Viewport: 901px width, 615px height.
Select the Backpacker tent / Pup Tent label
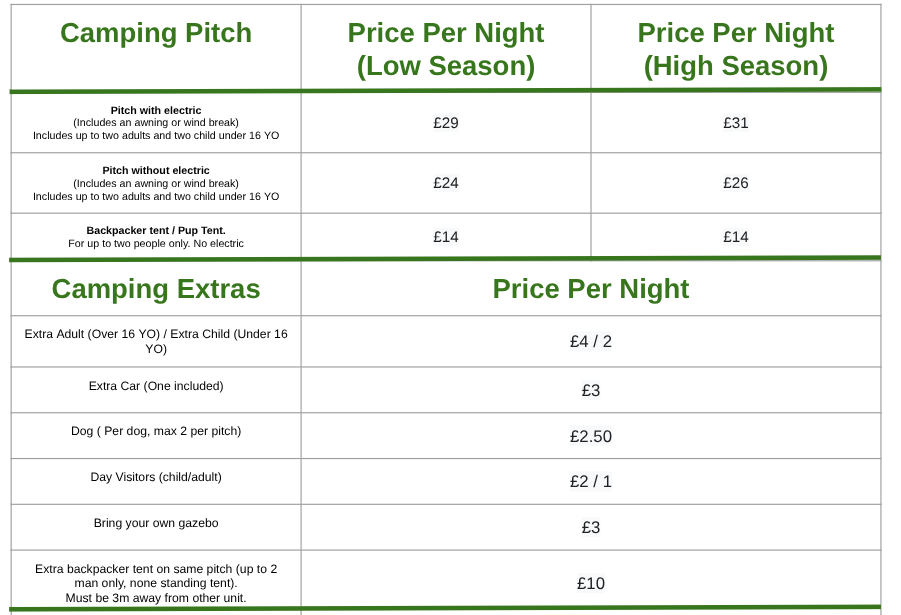coord(156,230)
